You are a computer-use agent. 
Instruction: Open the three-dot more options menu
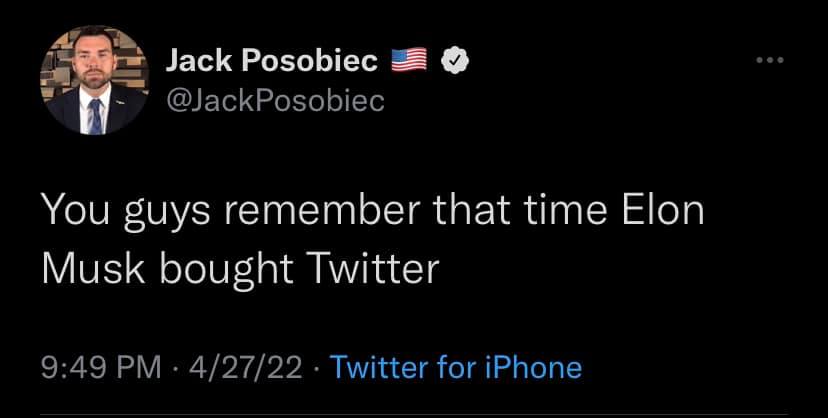pos(770,62)
